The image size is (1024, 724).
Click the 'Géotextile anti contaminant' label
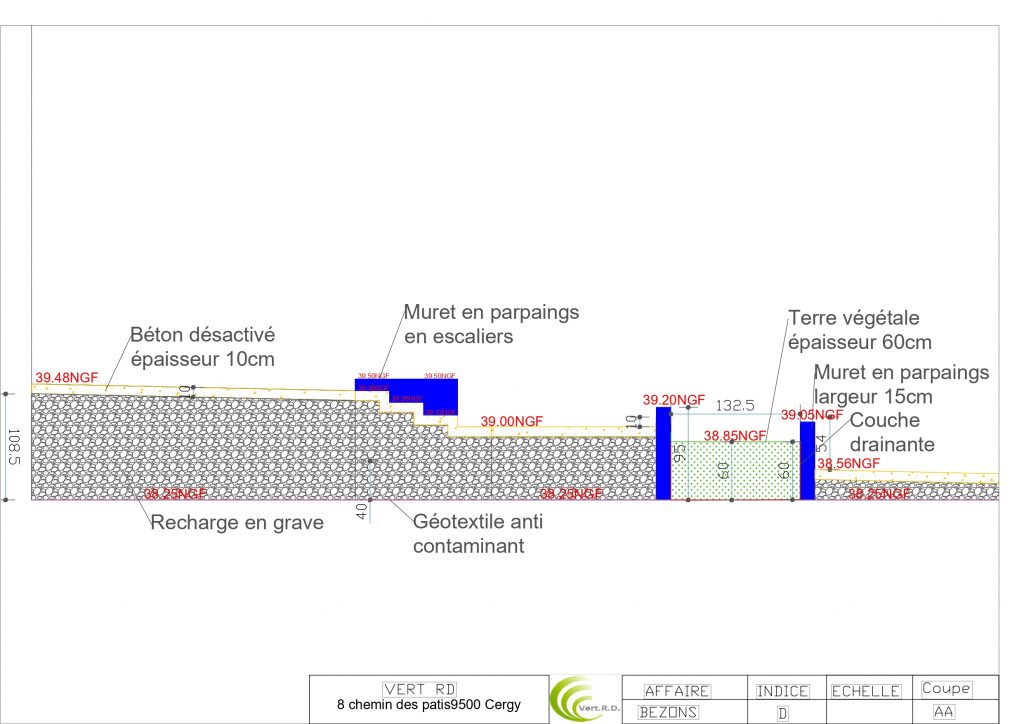[481, 534]
